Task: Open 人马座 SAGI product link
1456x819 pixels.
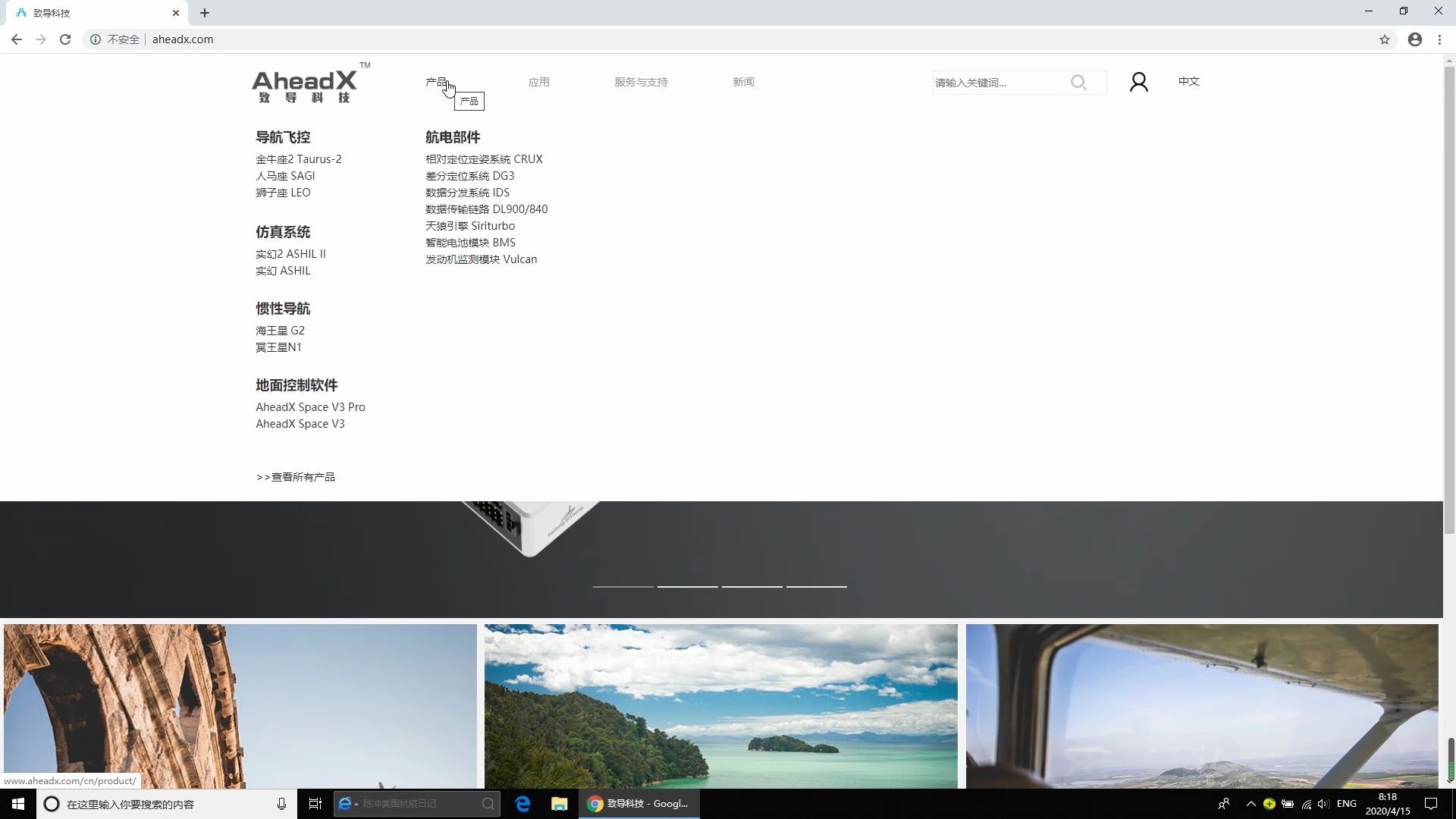Action: coord(285,176)
